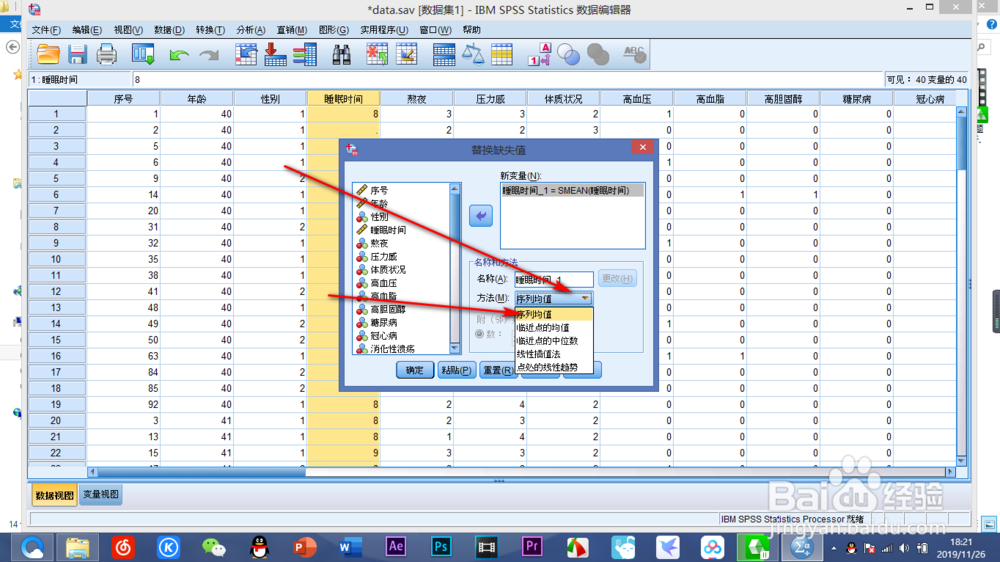Click the 高血压 column header

click(636, 99)
